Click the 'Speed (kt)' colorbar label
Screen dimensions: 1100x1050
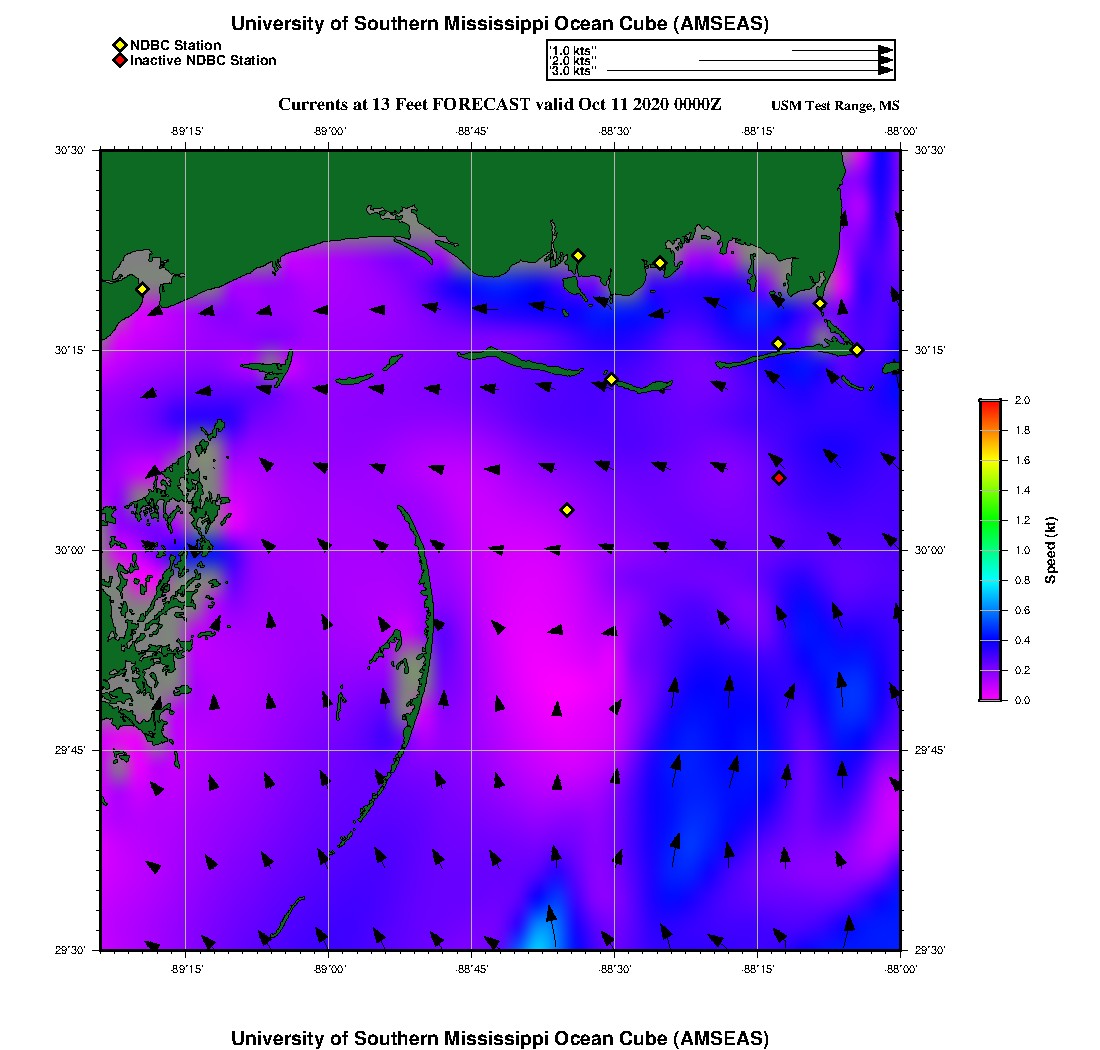(x=1050, y=550)
